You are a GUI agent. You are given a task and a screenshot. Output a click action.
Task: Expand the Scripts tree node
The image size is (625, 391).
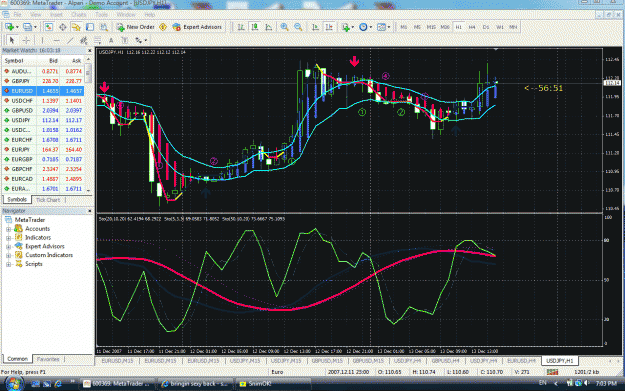pyautogui.click(x=8, y=264)
